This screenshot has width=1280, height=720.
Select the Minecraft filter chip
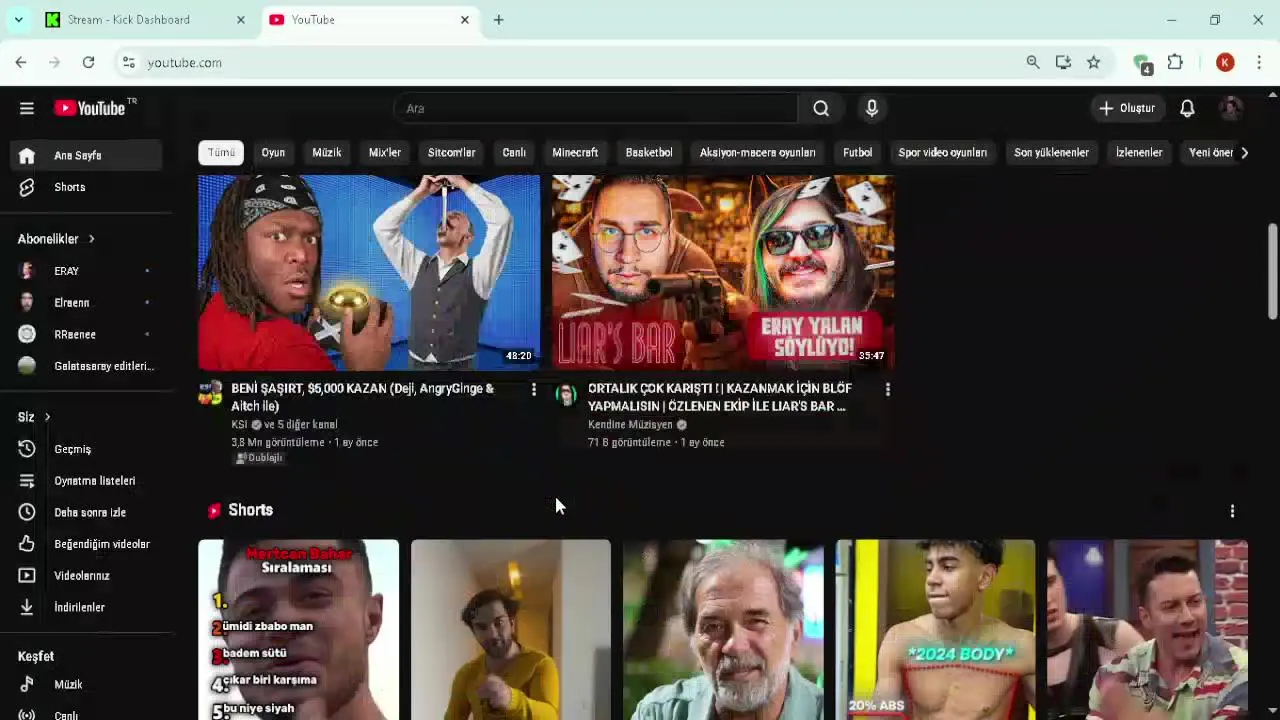pos(575,153)
